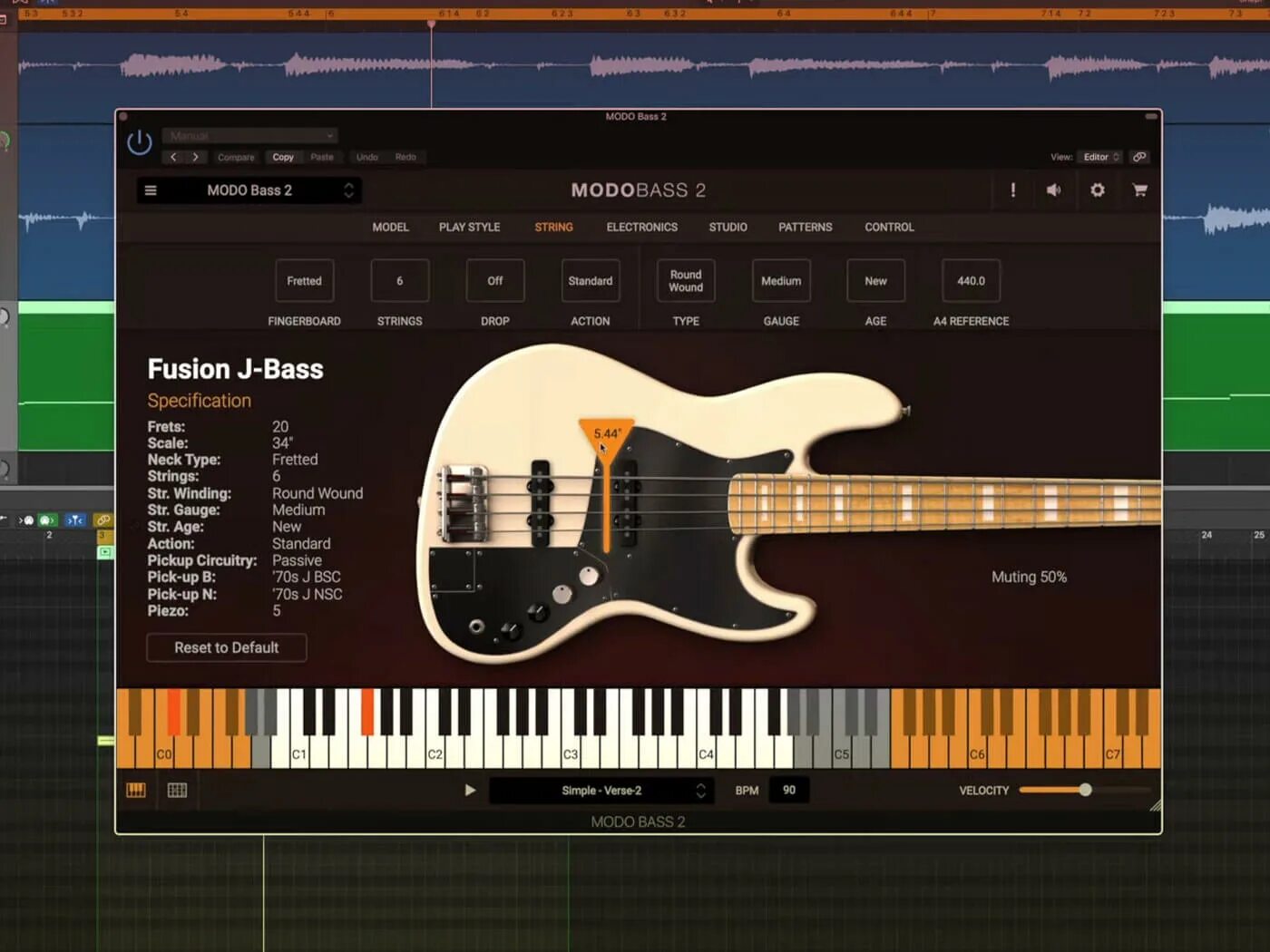The height and width of the screenshot is (952, 1270).
Task: Click the power button to bypass plugin
Action: coord(139,142)
